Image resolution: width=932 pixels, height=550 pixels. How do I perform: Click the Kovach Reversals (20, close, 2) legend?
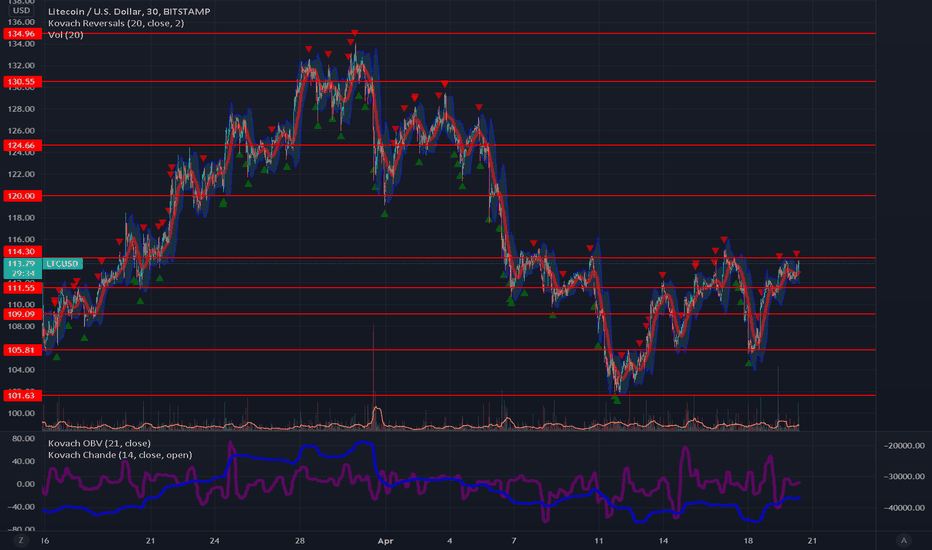click(116, 23)
